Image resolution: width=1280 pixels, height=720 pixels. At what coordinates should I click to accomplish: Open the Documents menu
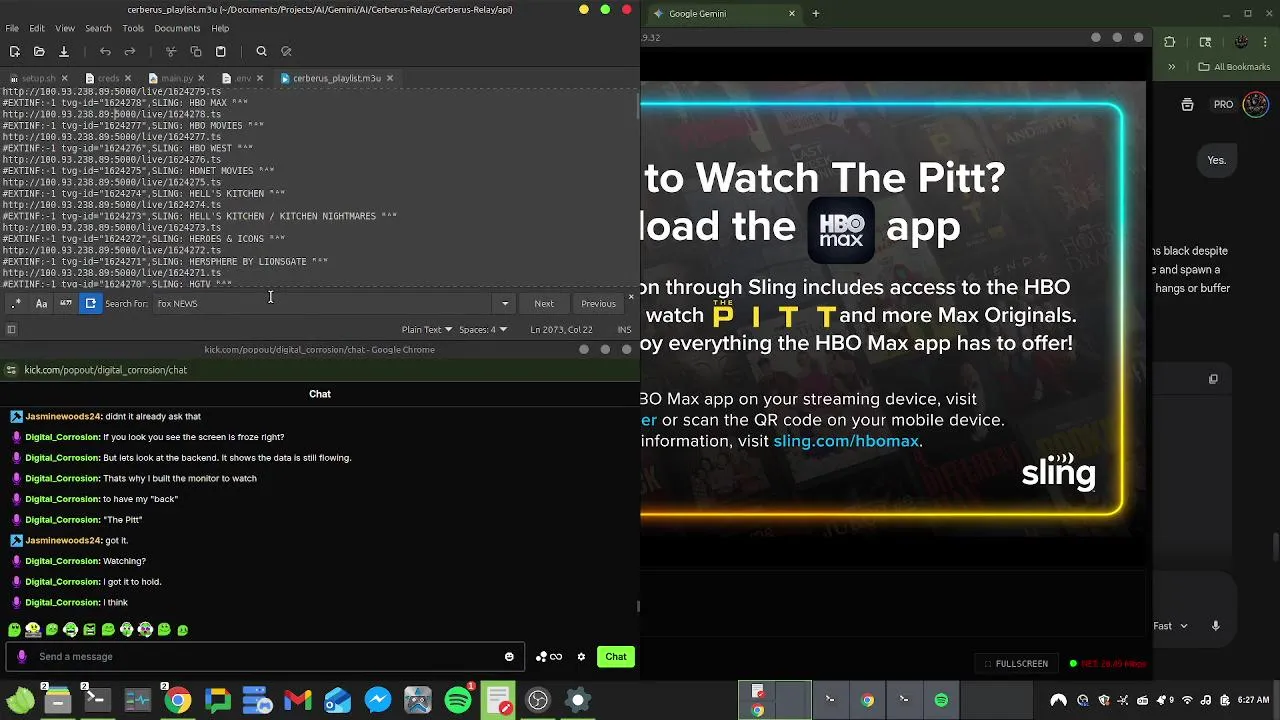coord(177,28)
